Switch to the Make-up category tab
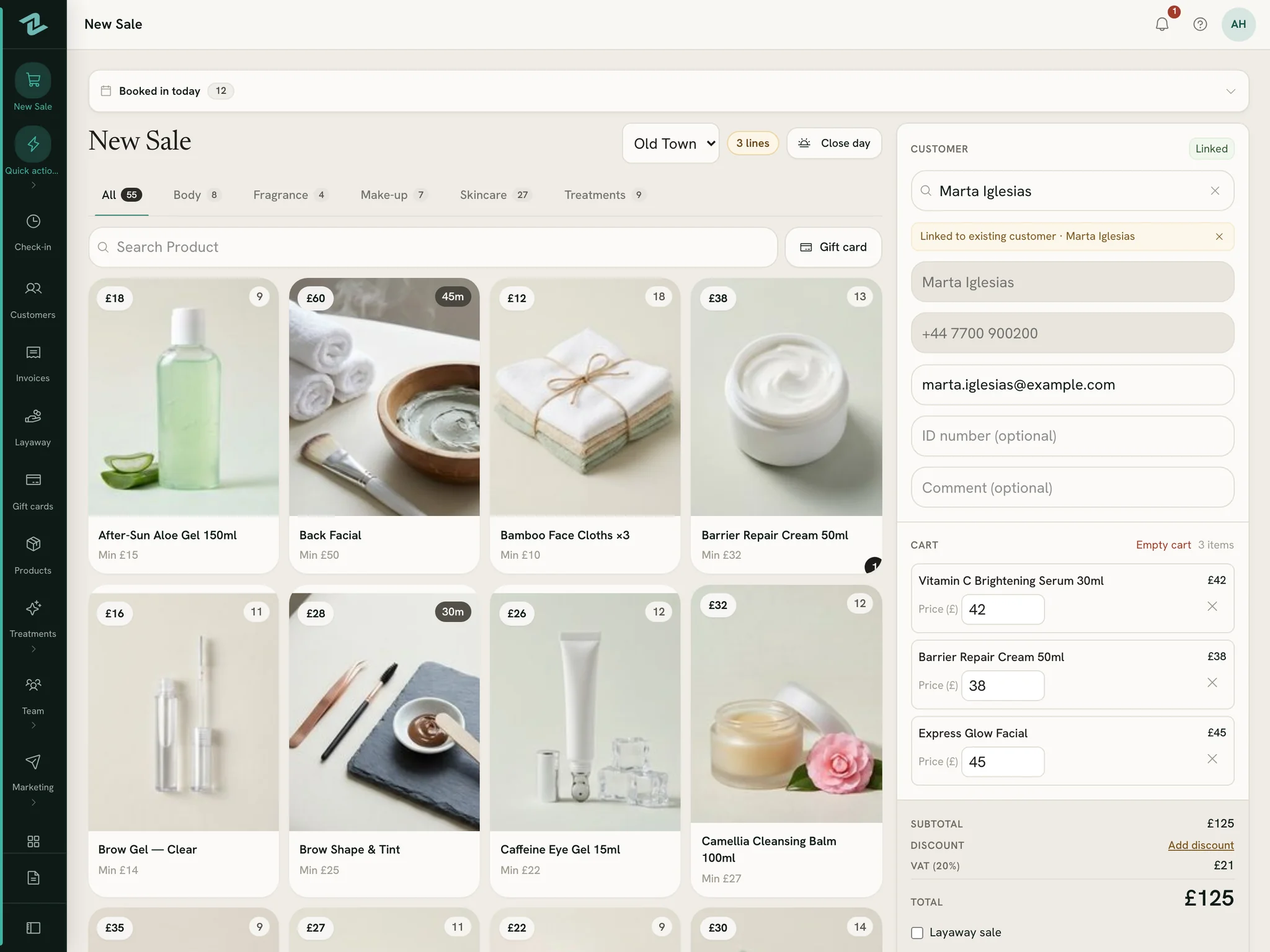The width and height of the screenshot is (1270, 952). 394,195
